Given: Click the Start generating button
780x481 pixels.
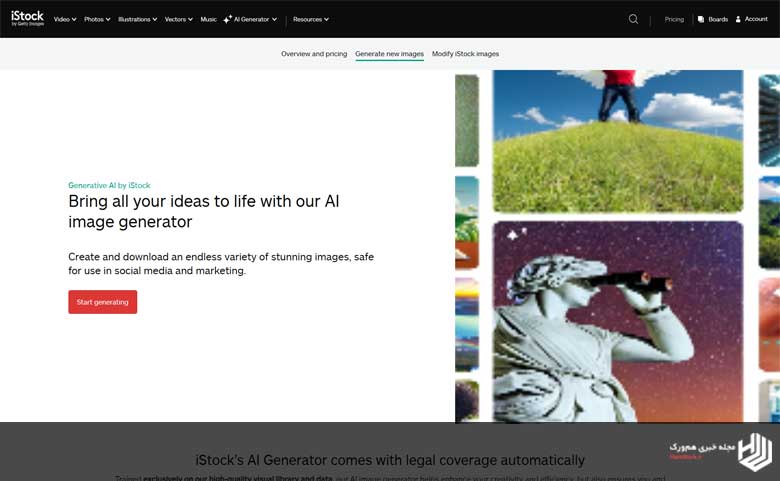Looking at the screenshot, I should pyautogui.click(x=102, y=302).
